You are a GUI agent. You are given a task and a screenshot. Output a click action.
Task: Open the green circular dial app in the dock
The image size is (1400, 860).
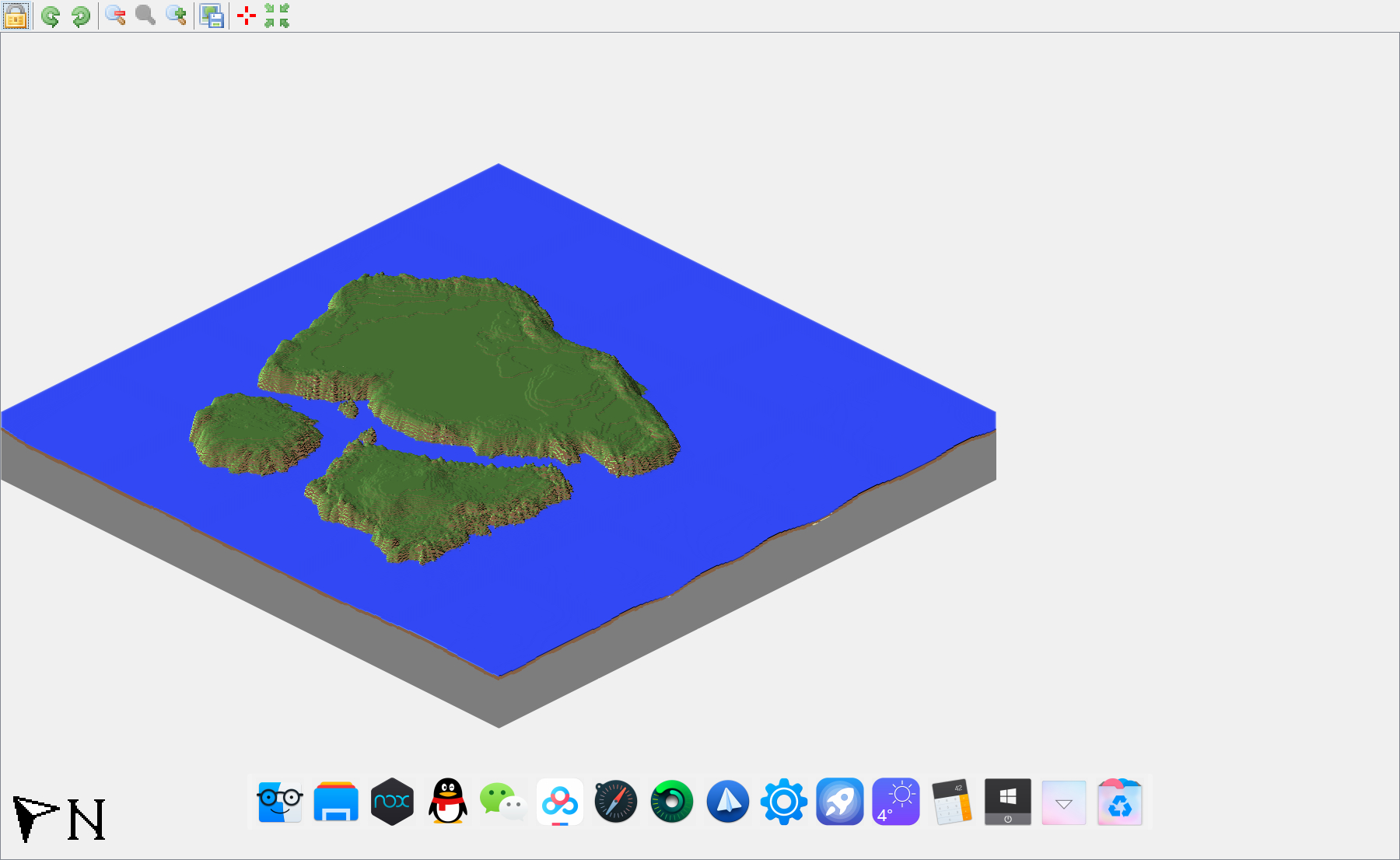[672, 802]
